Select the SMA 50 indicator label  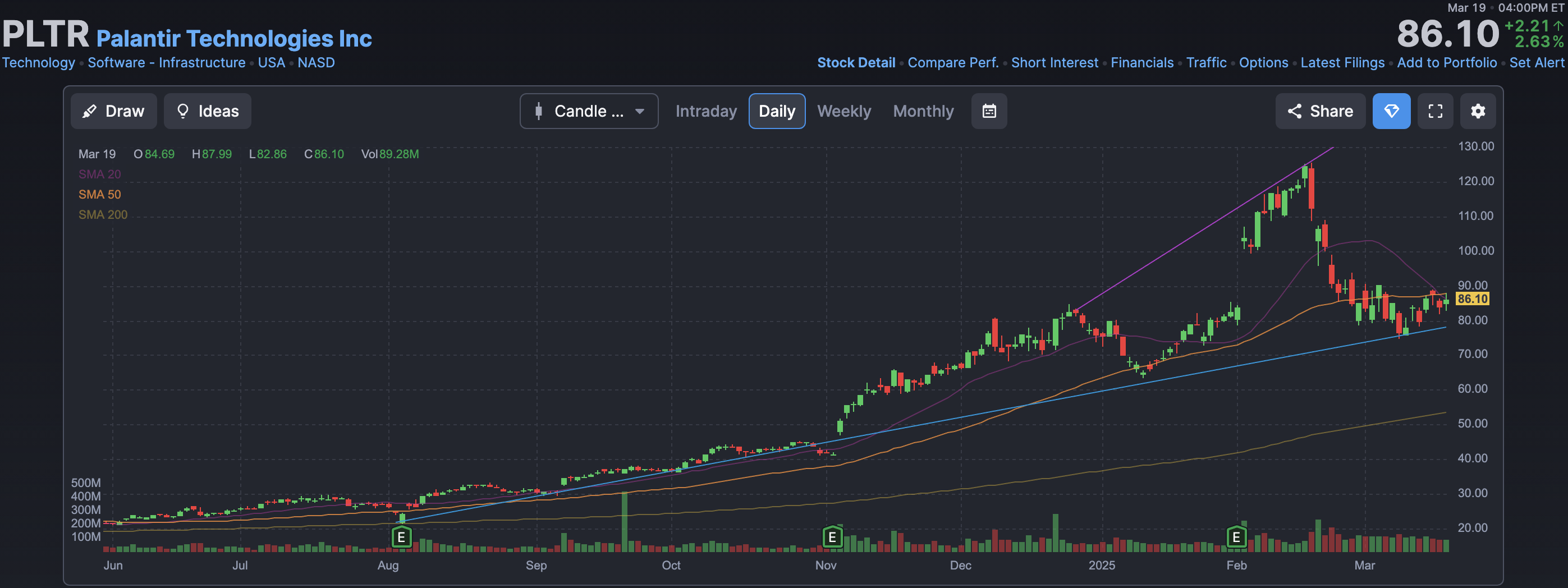click(x=100, y=194)
